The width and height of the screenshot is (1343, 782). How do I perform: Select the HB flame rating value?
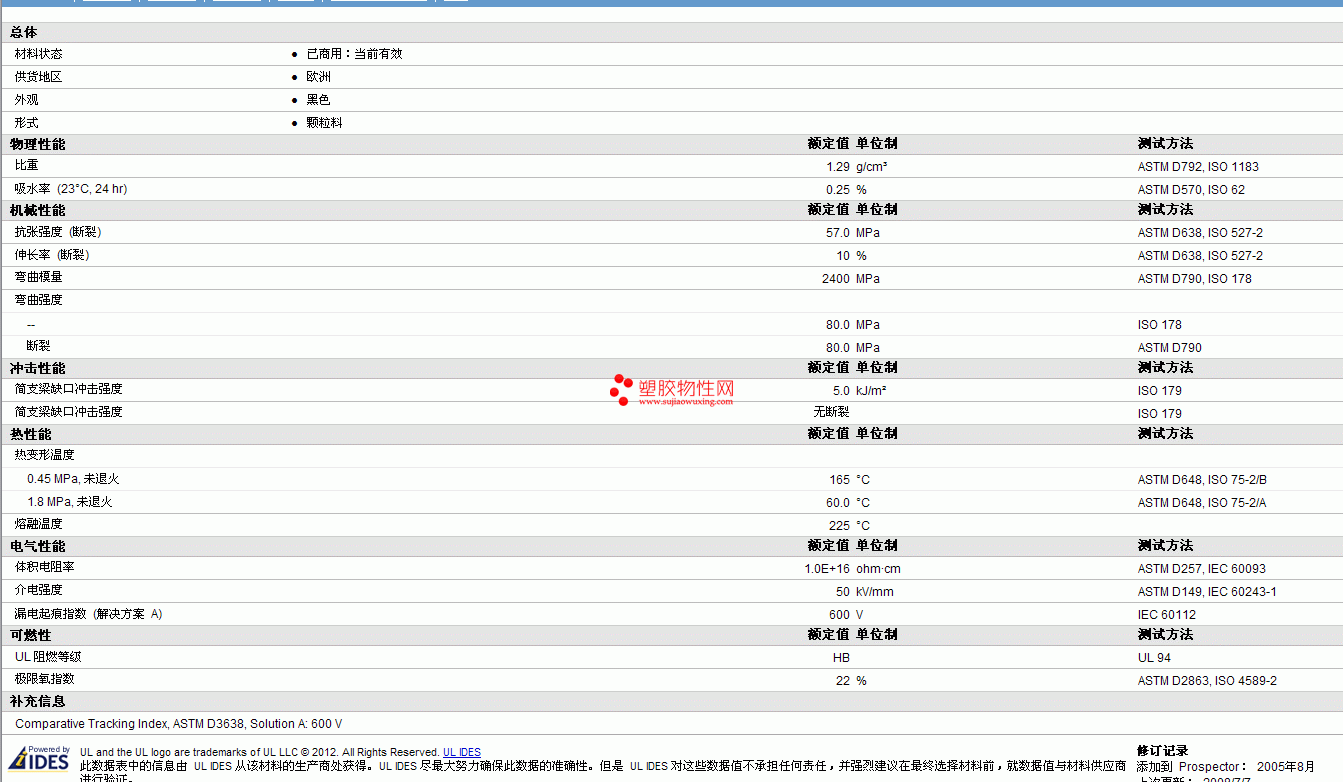pos(841,658)
